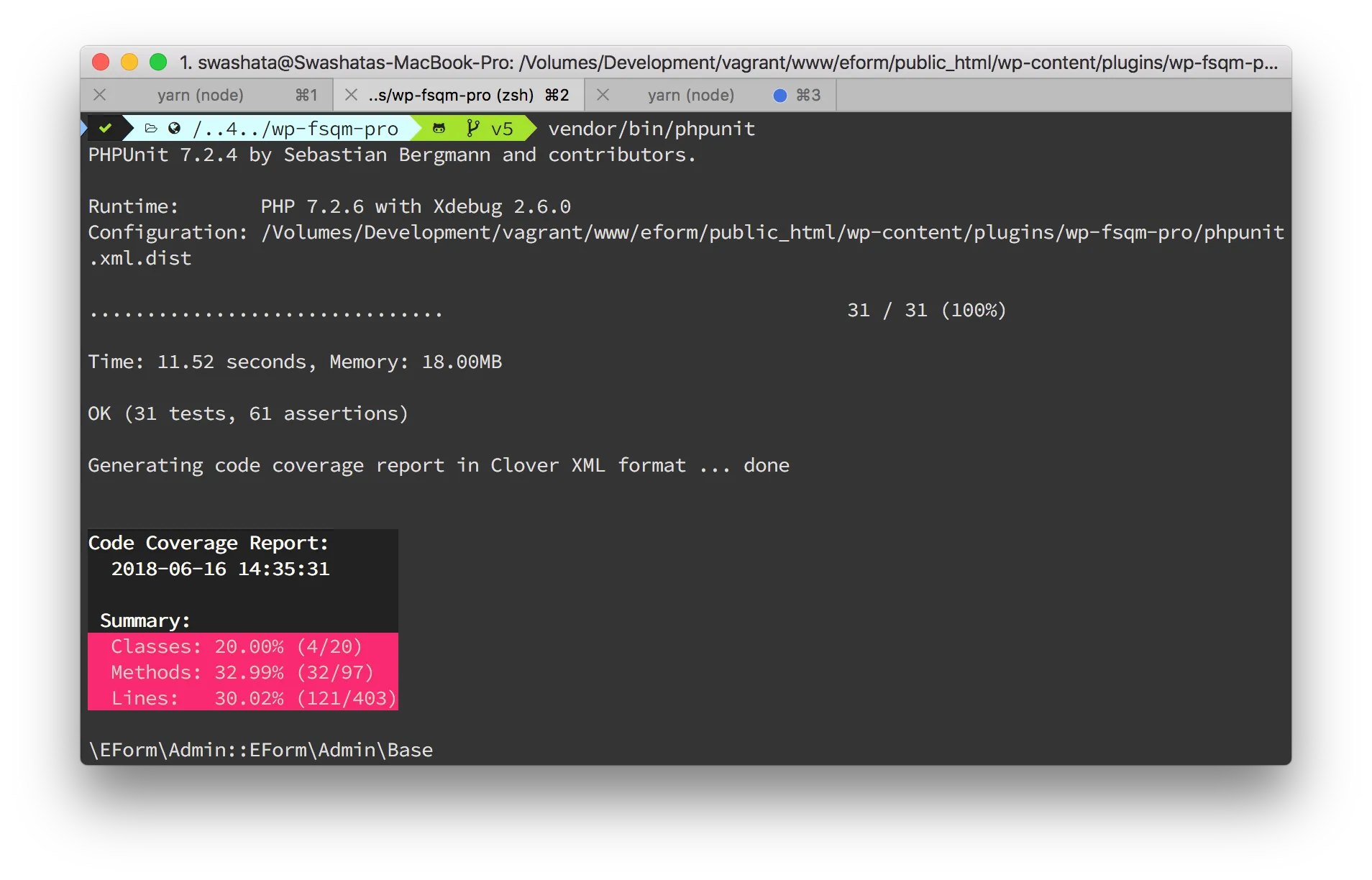The height and width of the screenshot is (880, 1372).
Task: Click the GitHub cat icon in the prompt
Action: tap(439, 129)
